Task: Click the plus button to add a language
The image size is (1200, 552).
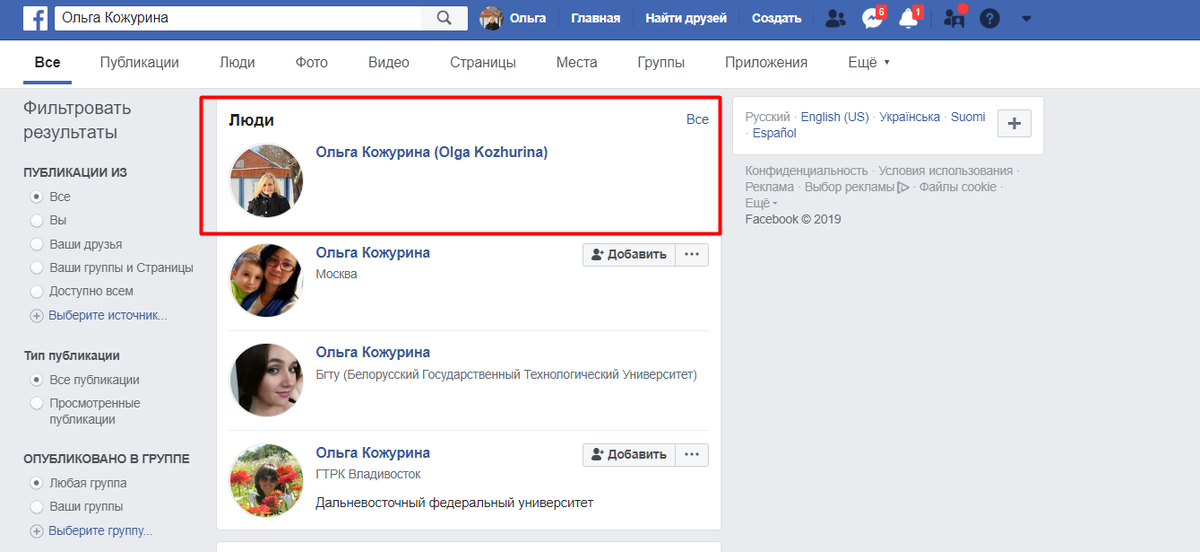Action: tap(1014, 124)
